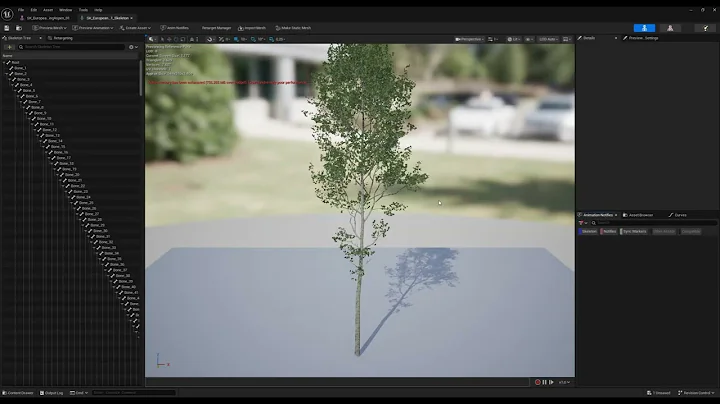Open the rotation snap 10° value dropdown

pyautogui.click(x=261, y=39)
